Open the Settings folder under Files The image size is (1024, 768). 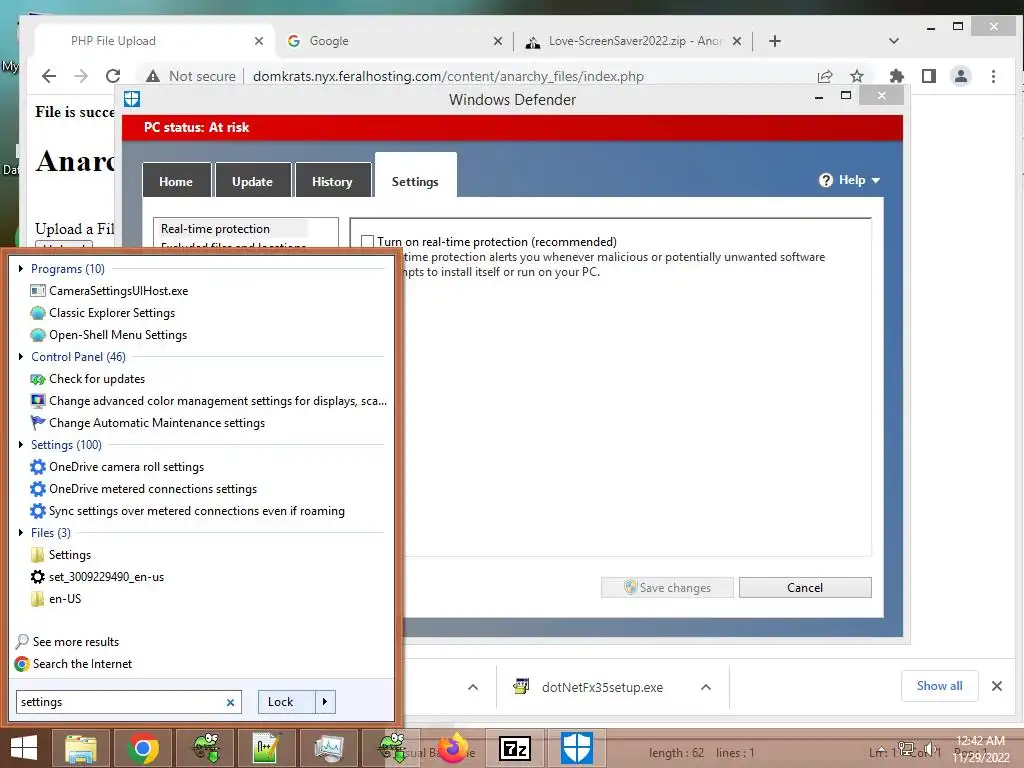click(70, 555)
